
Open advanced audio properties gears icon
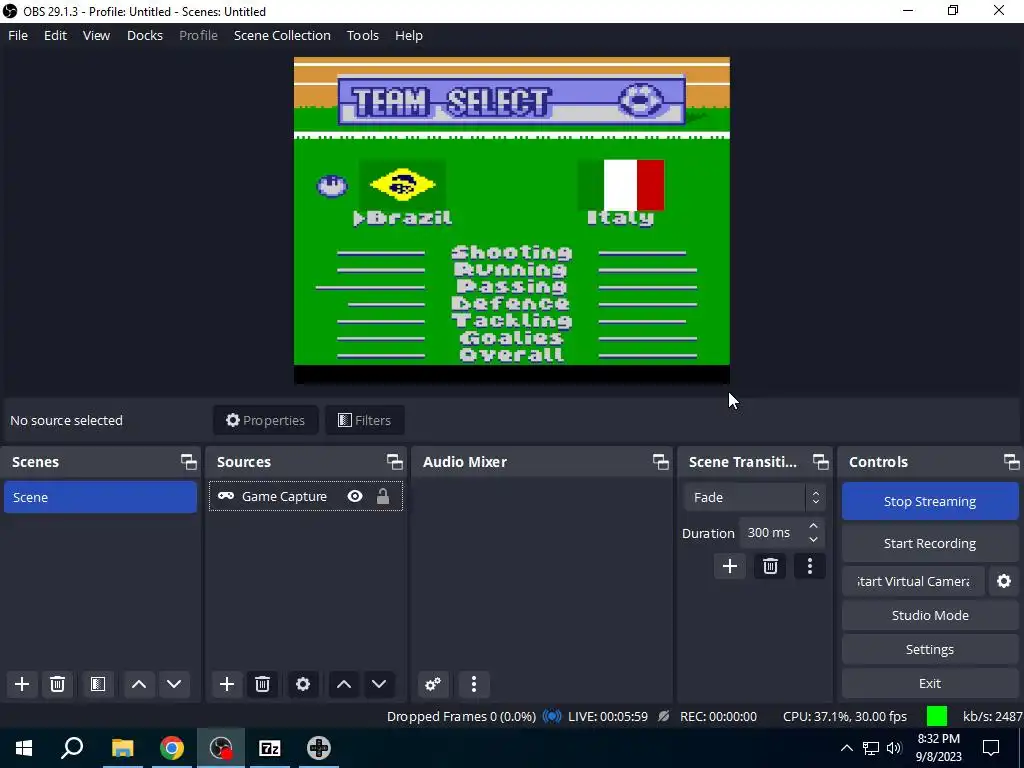[433, 684]
